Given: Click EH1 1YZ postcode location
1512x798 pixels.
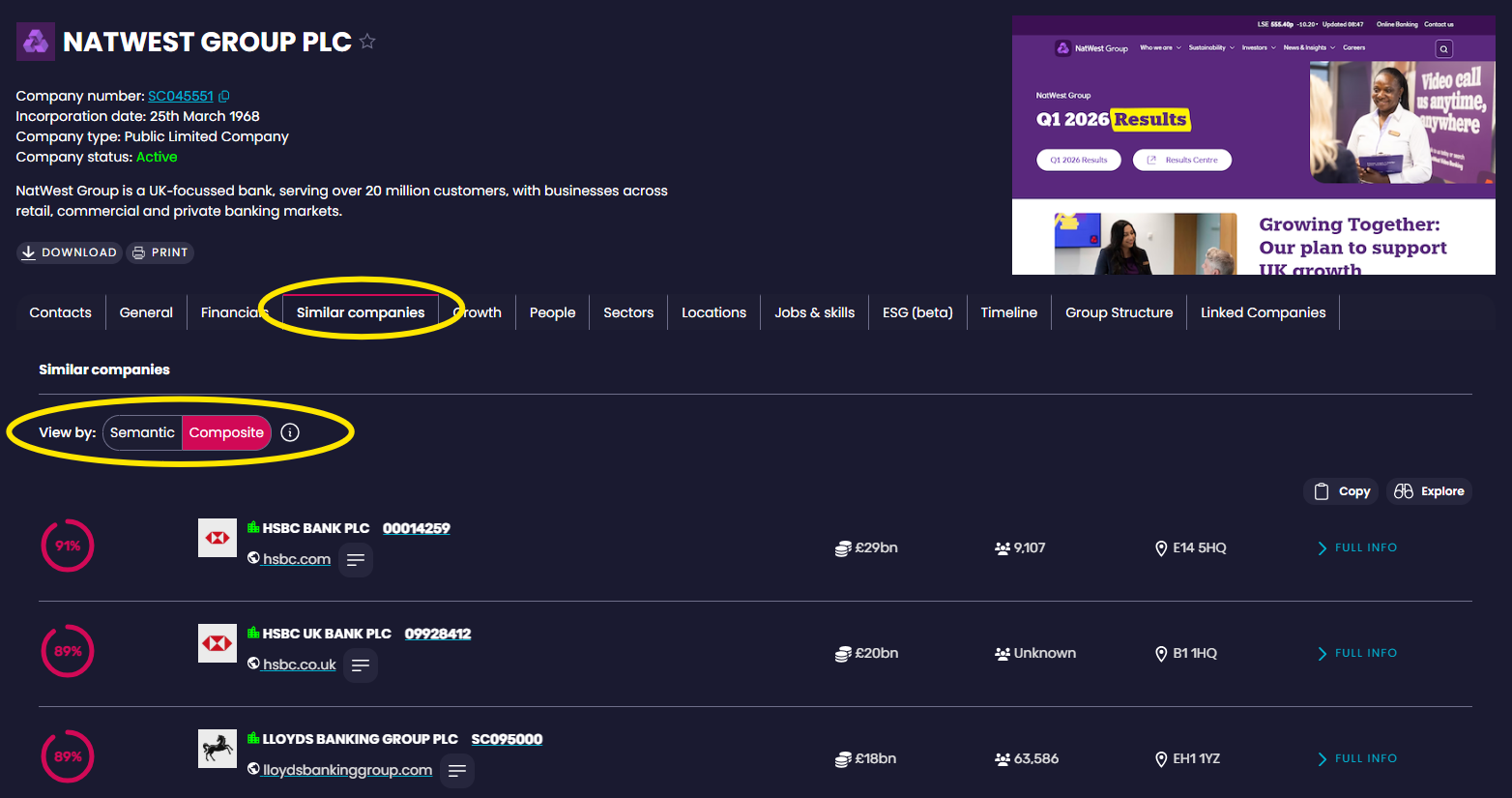Looking at the screenshot, I should tap(1188, 758).
